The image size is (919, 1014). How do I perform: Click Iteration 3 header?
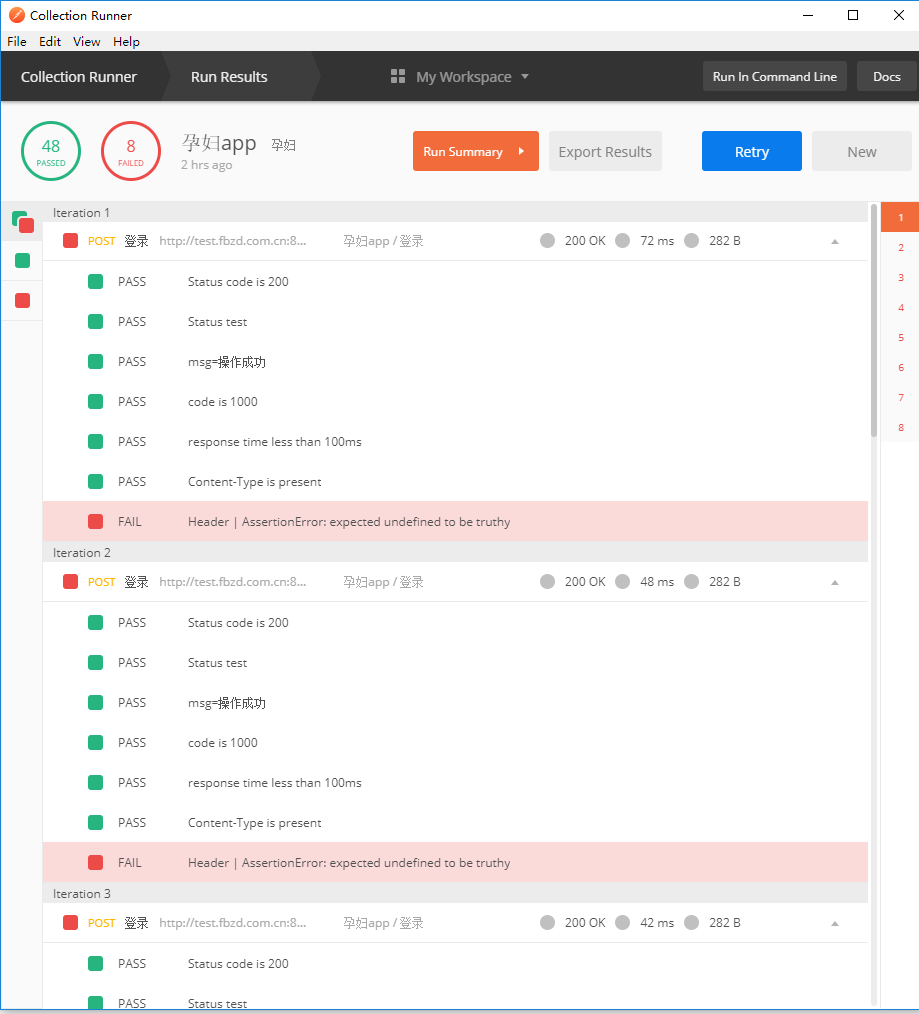[455, 893]
